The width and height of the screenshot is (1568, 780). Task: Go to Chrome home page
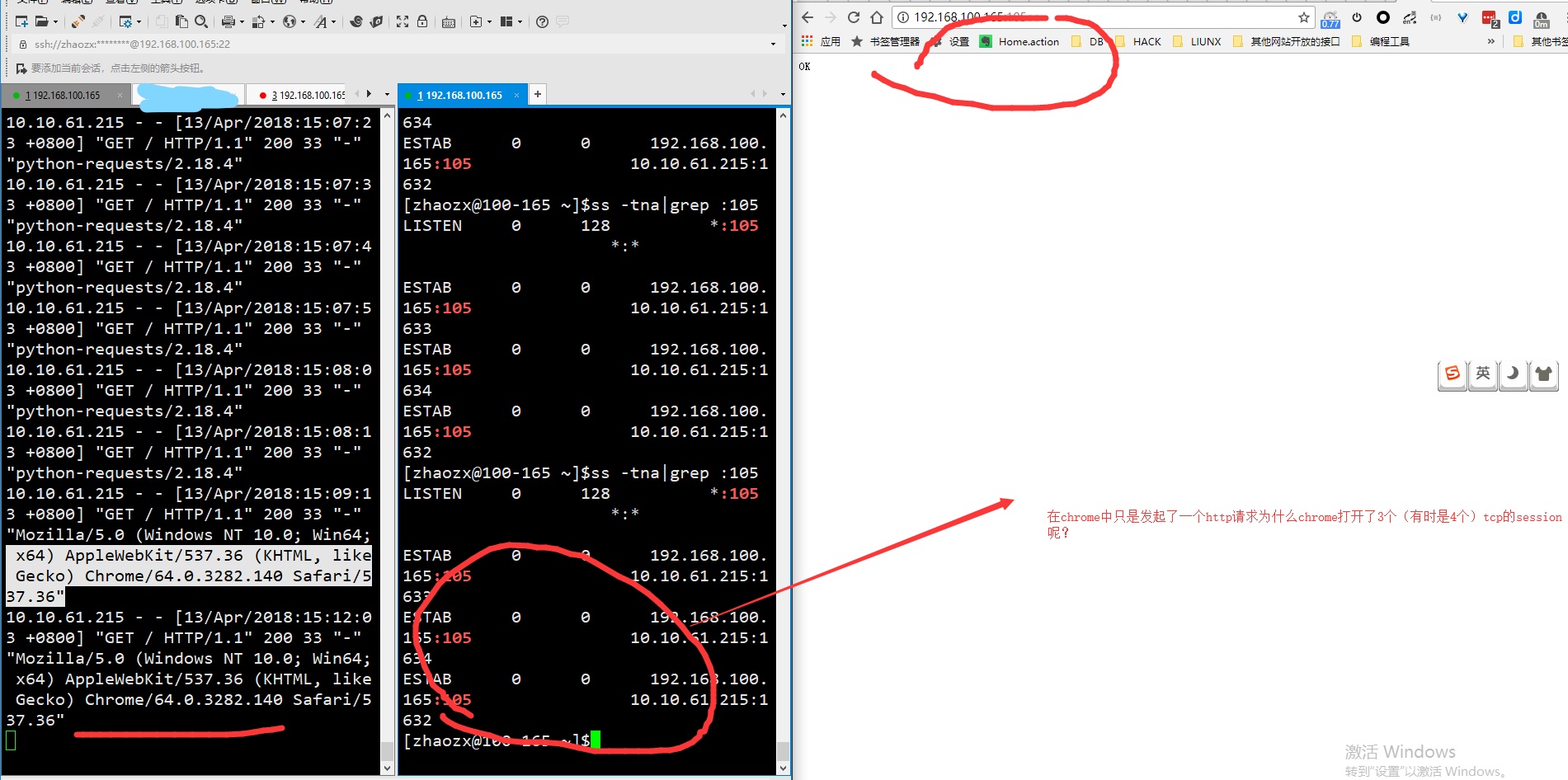point(877,17)
